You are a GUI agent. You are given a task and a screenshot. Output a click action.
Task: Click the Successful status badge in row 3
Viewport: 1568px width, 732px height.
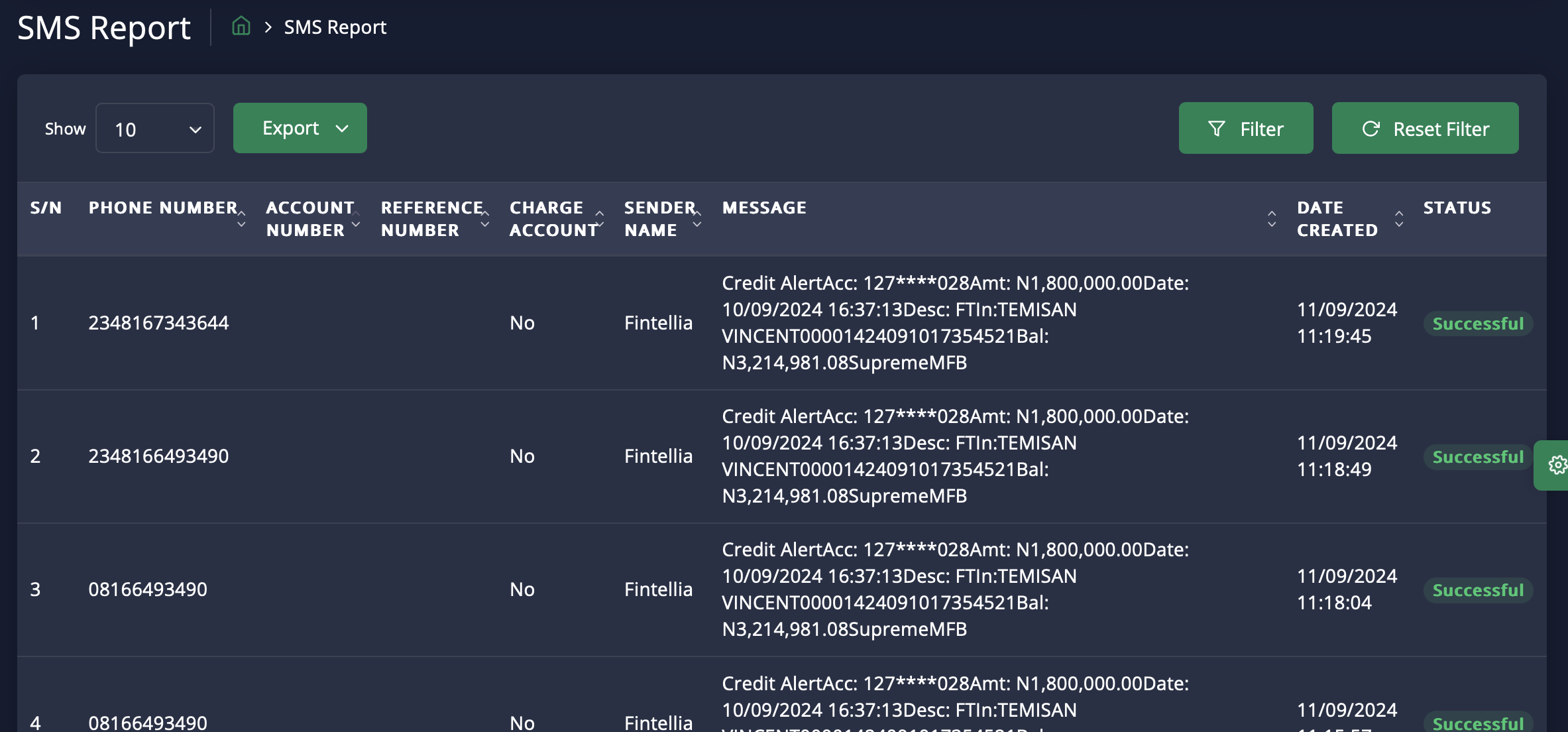pyautogui.click(x=1477, y=590)
